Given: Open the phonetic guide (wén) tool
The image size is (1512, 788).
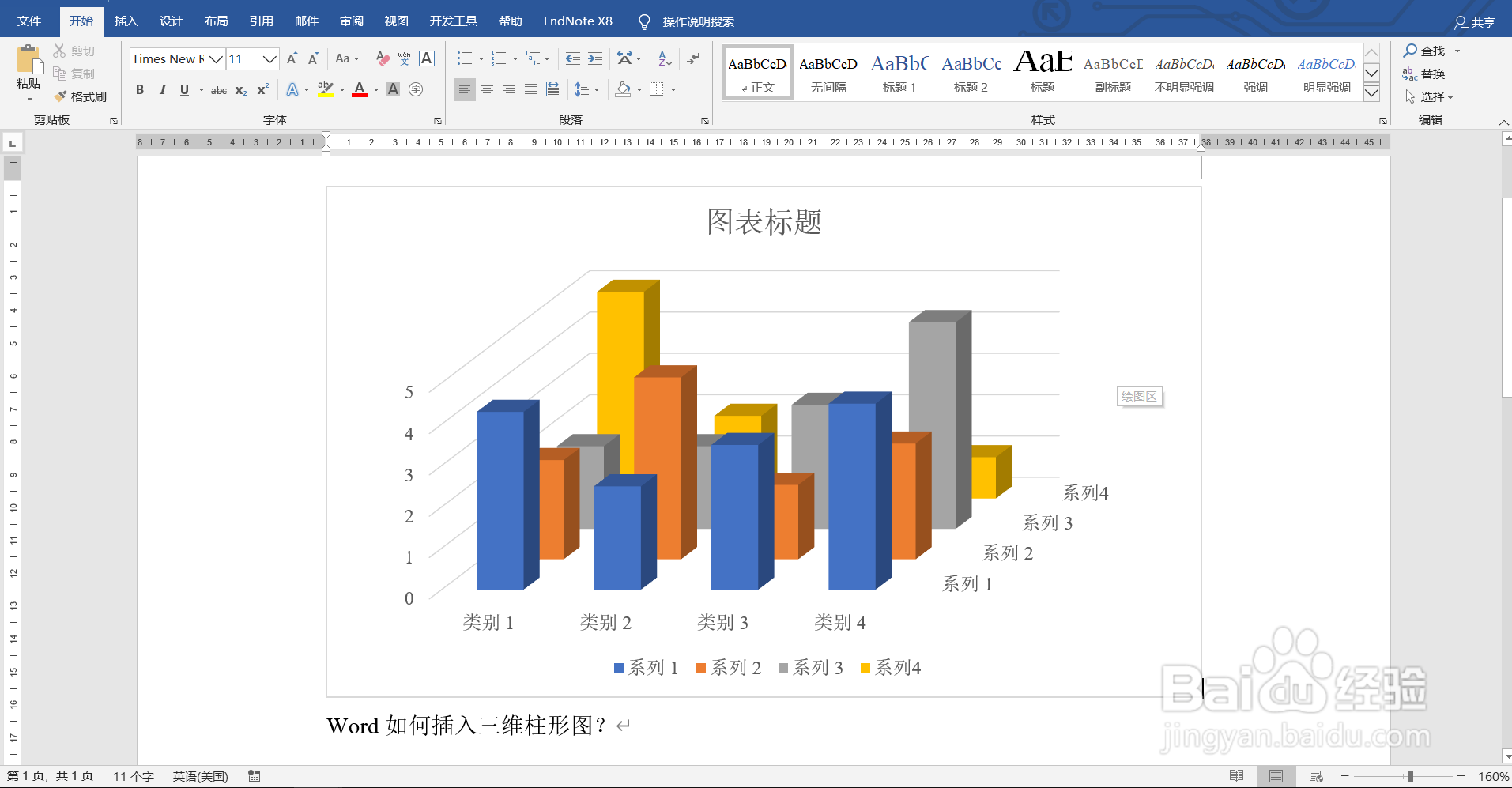Looking at the screenshot, I should click(405, 58).
